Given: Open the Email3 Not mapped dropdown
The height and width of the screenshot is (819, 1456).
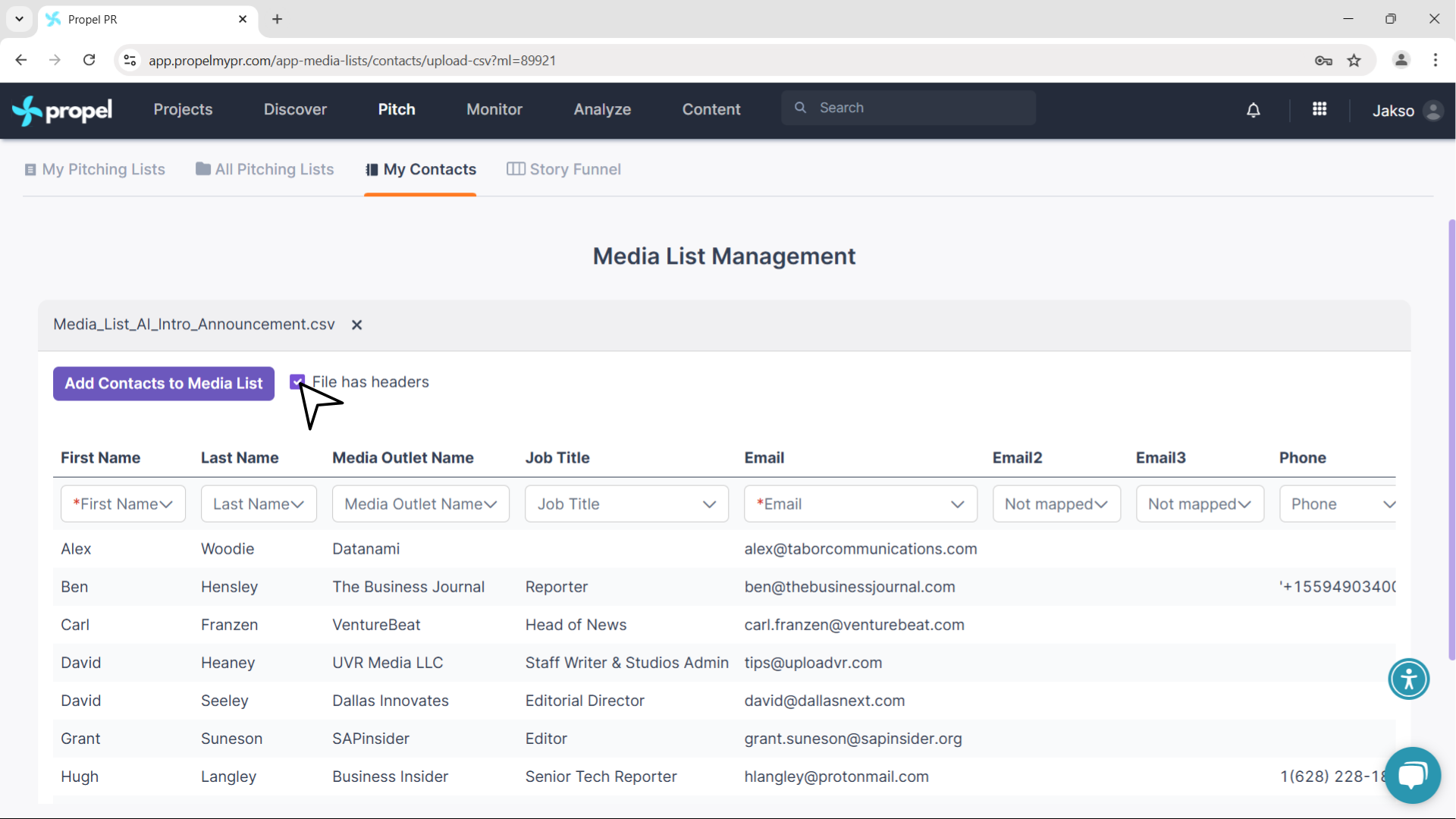Looking at the screenshot, I should (1200, 504).
